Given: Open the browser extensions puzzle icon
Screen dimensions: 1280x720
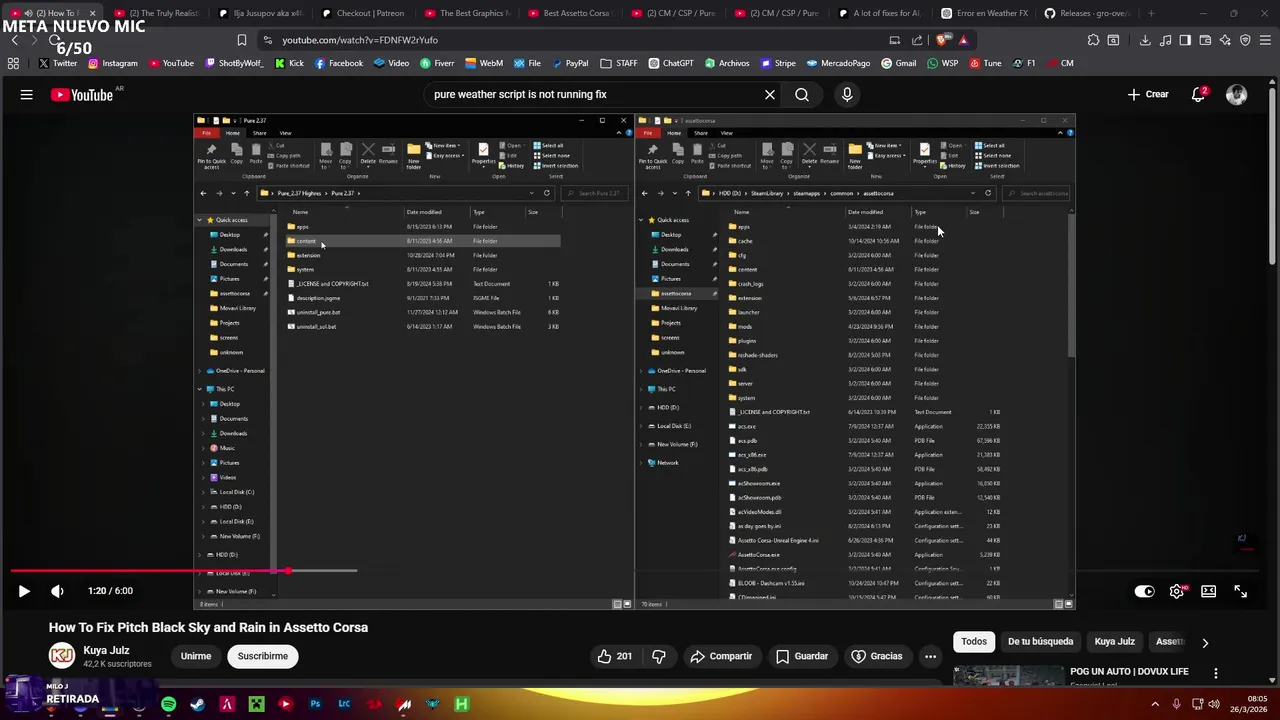Looking at the screenshot, I should (1093, 40).
